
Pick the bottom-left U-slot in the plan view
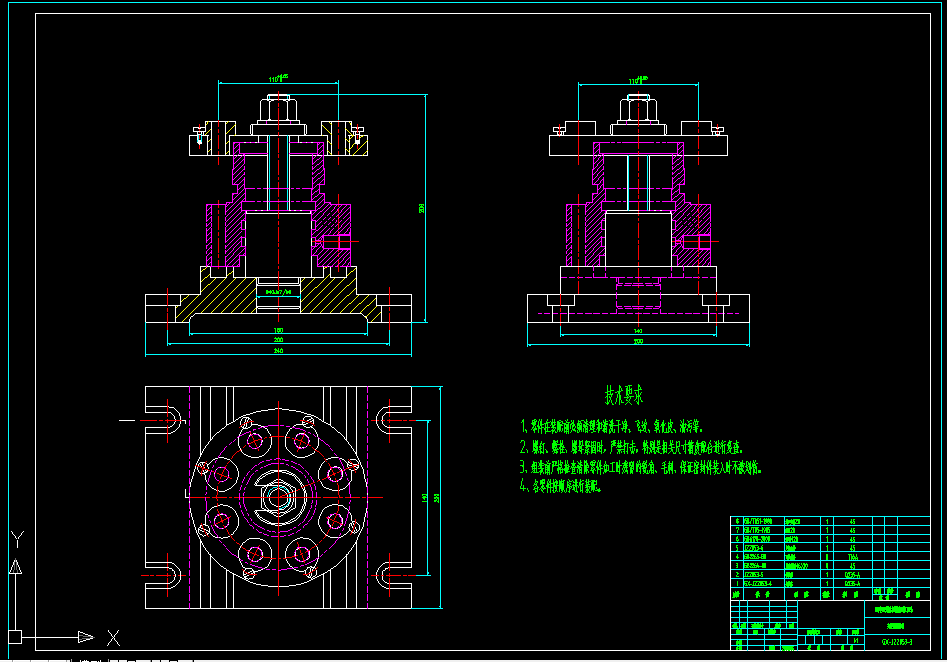click(165, 576)
